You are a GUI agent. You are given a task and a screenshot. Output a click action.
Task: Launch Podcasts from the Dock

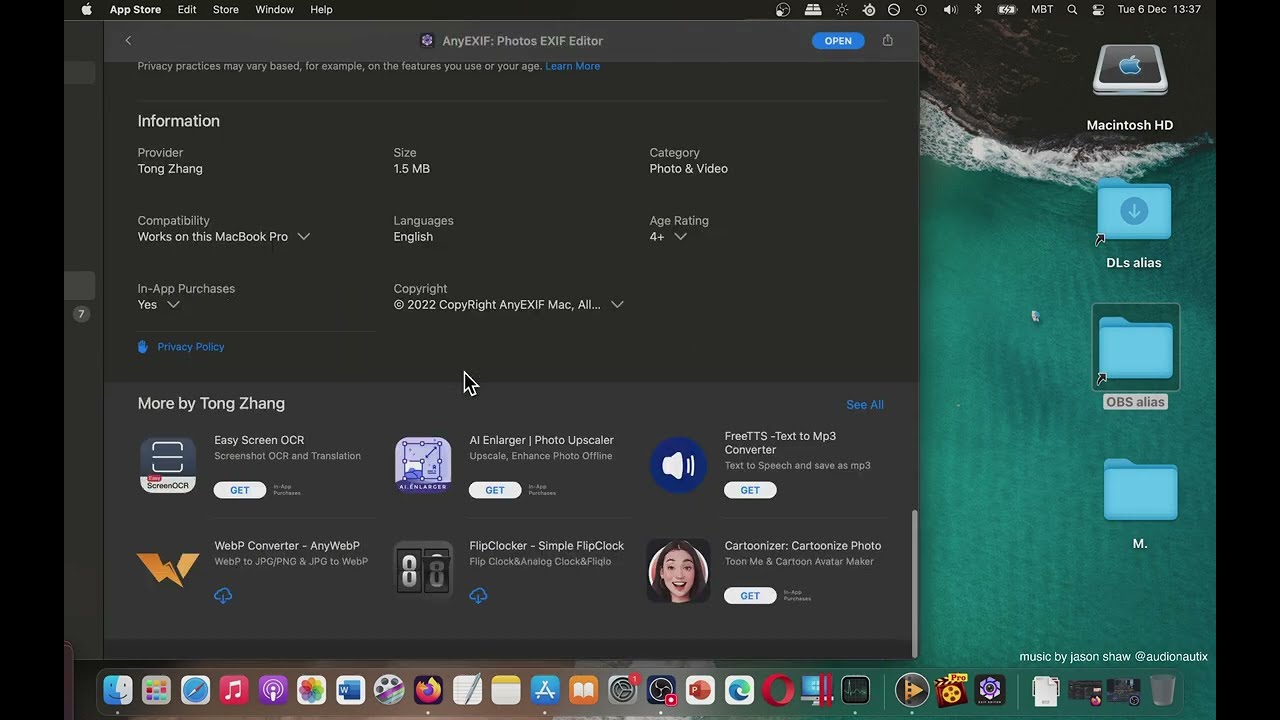click(273, 690)
